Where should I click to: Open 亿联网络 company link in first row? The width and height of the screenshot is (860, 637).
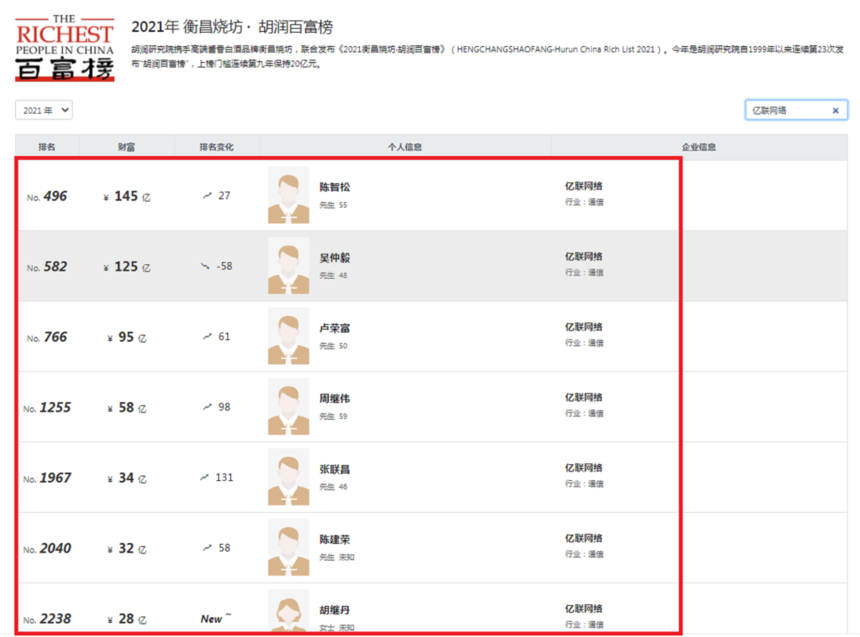pyautogui.click(x=584, y=186)
